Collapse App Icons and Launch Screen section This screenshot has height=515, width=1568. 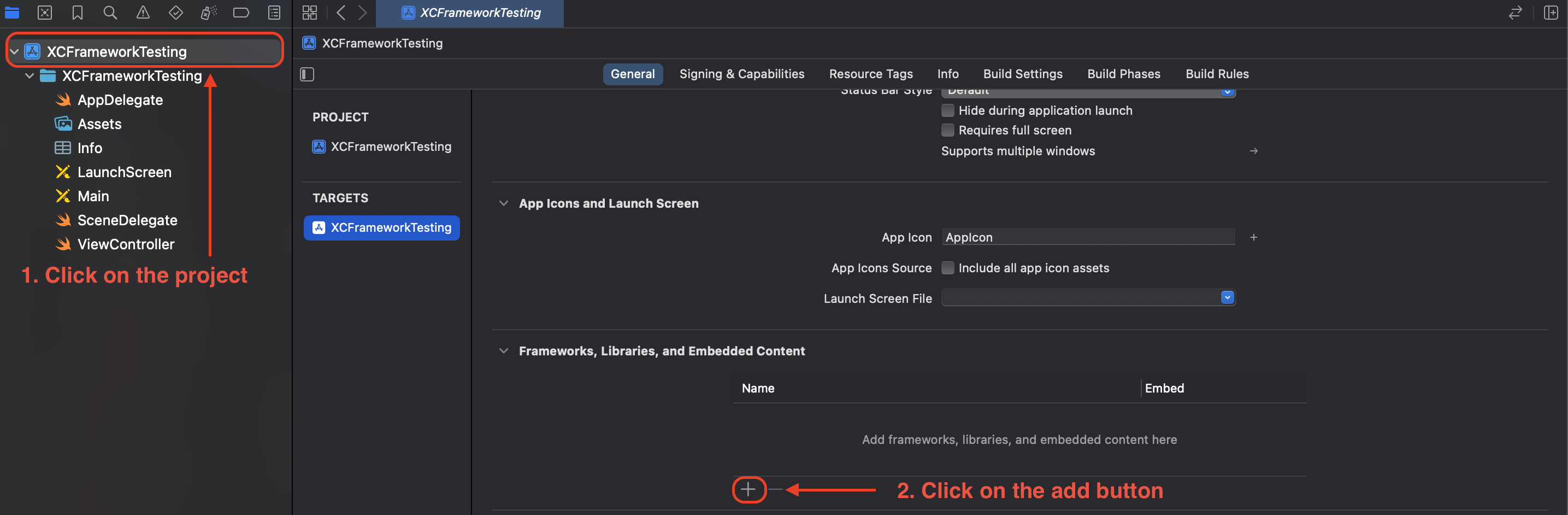pos(504,203)
